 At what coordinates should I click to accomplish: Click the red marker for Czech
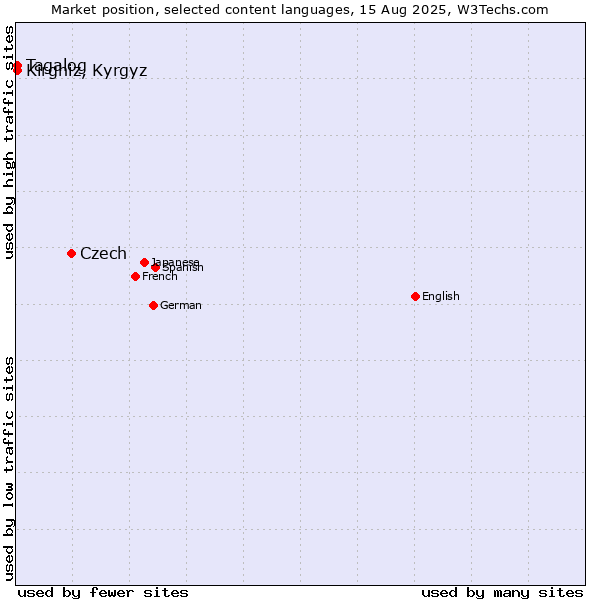click(x=71, y=253)
